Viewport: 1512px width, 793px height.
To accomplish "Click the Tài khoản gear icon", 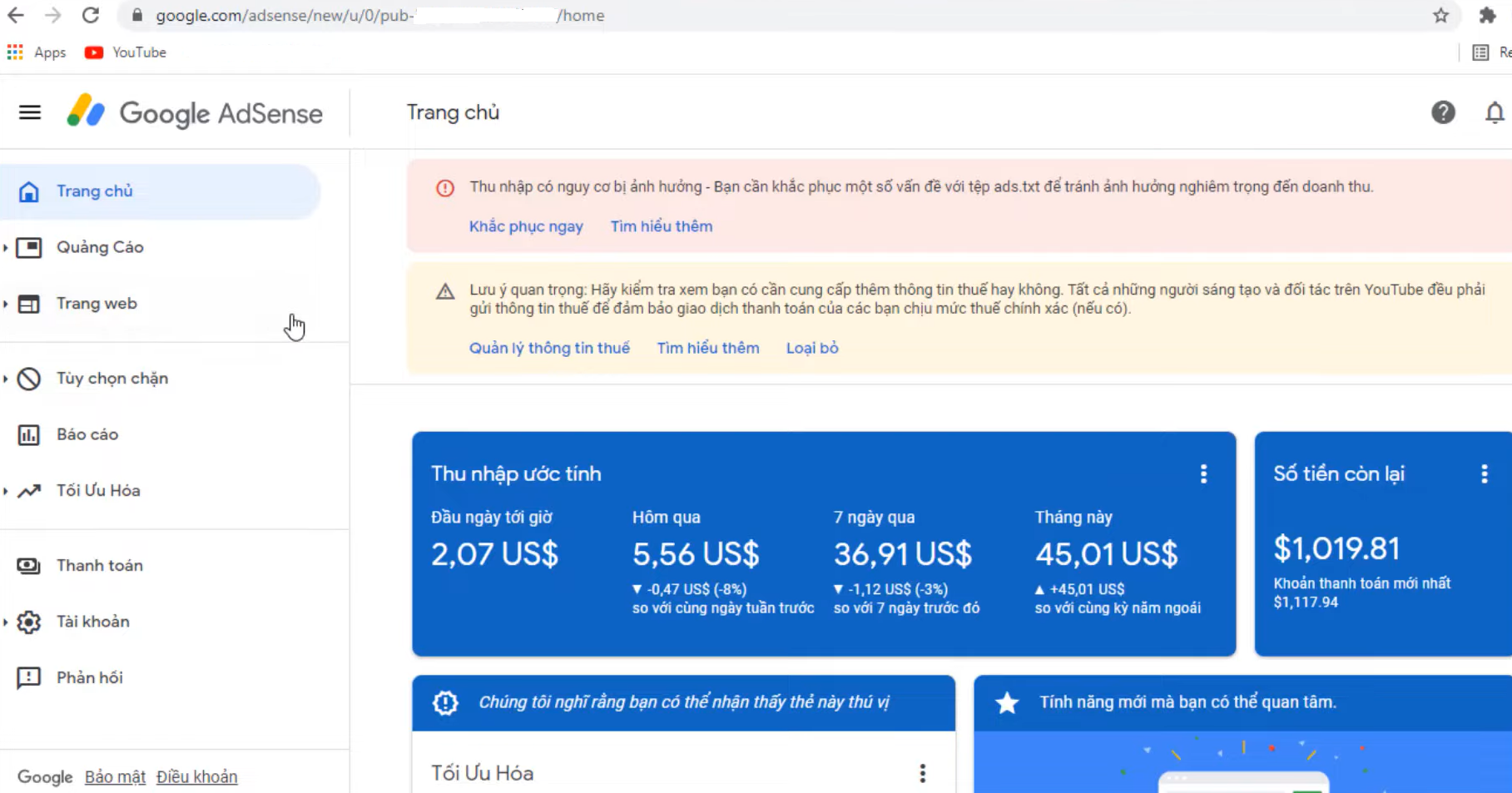I will (x=29, y=622).
